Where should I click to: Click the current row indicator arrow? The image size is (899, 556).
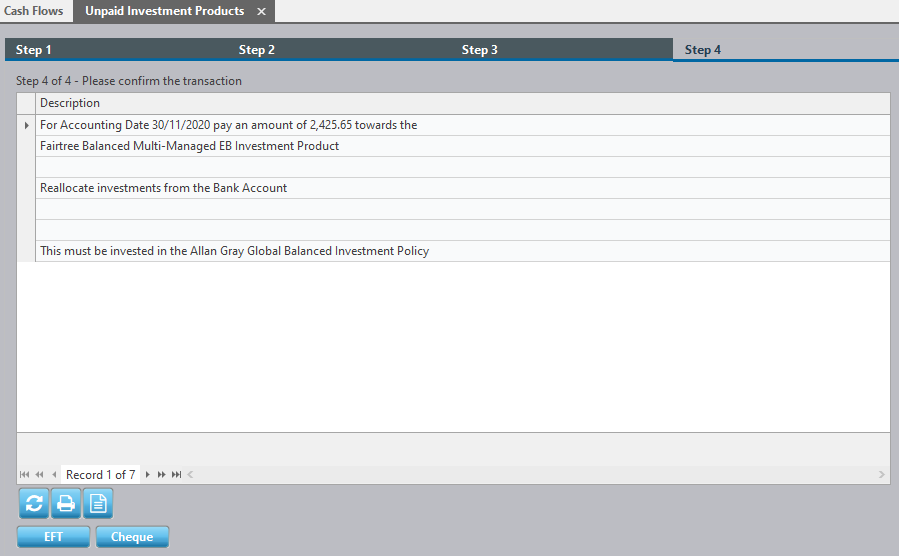[26, 125]
